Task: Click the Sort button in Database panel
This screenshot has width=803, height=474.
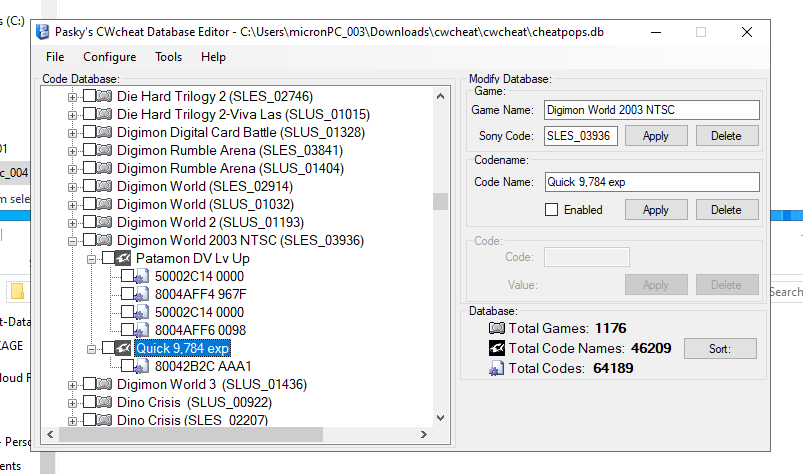Action: [720, 349]
